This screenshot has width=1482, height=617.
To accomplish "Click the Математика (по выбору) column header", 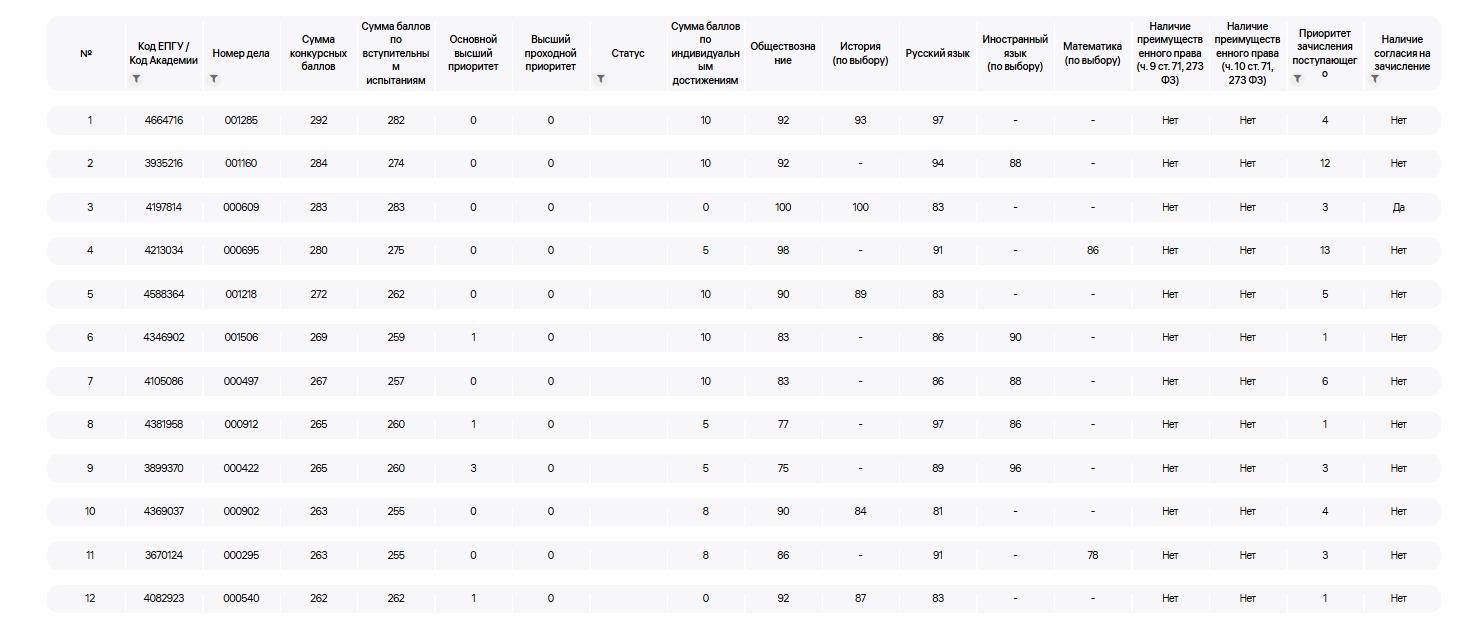I will coord(1092,53).
